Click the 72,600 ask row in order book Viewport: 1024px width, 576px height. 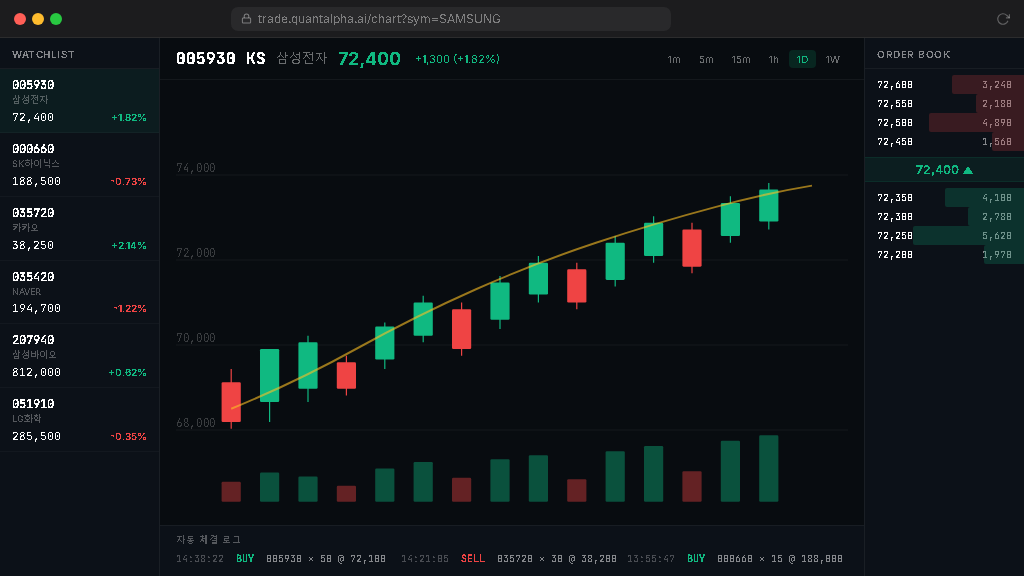pos(944,85)
